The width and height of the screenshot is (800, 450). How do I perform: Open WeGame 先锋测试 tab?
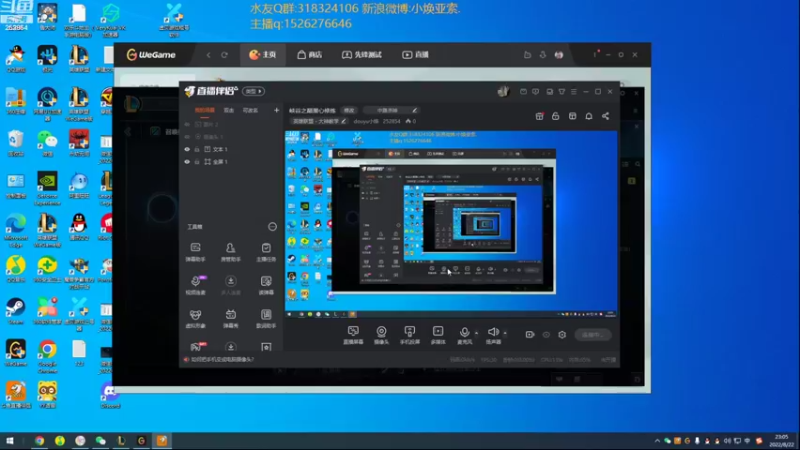coord(362,55)
